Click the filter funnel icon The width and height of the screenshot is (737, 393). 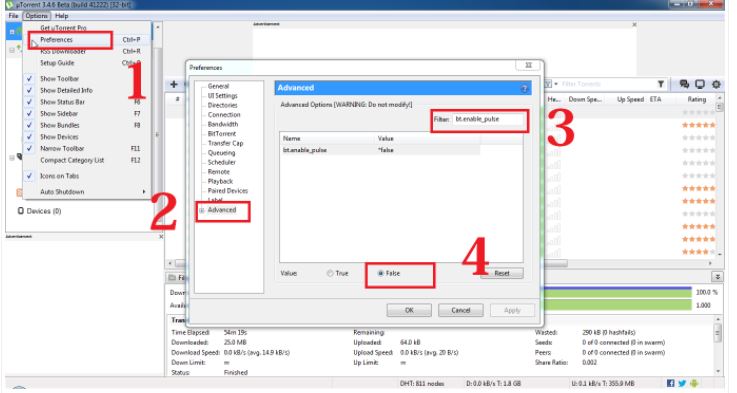coord(660,84)
